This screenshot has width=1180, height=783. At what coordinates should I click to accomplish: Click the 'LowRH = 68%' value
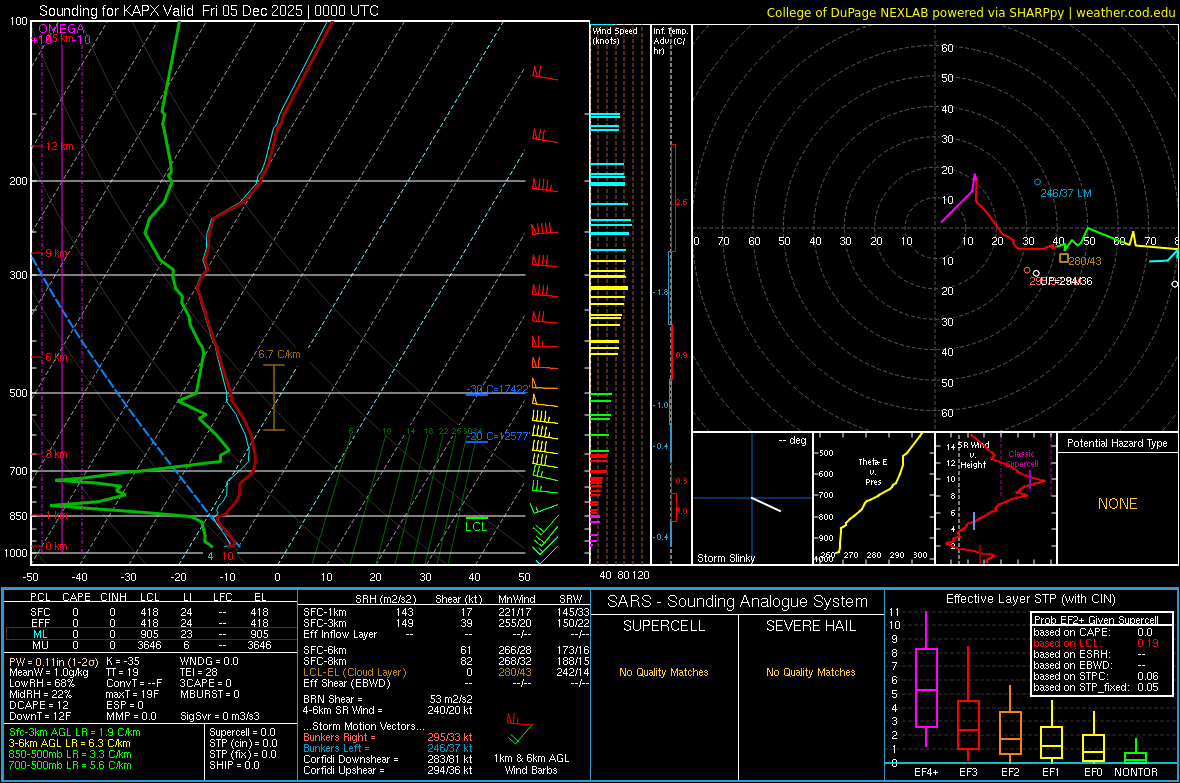[x=42, y=684]
